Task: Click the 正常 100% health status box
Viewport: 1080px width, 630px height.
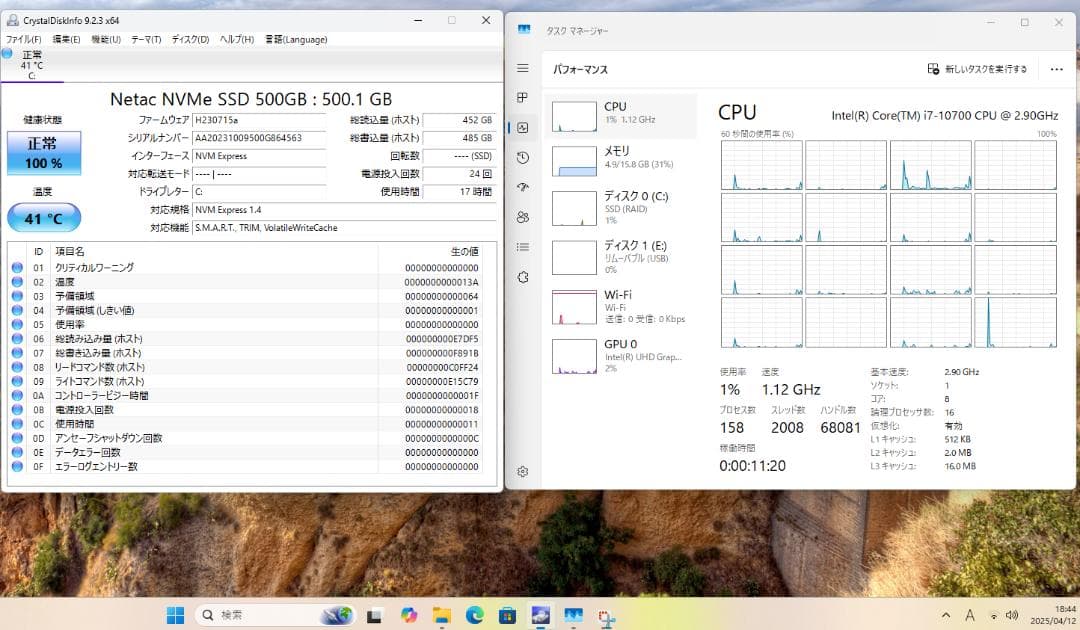Action: 42,151
